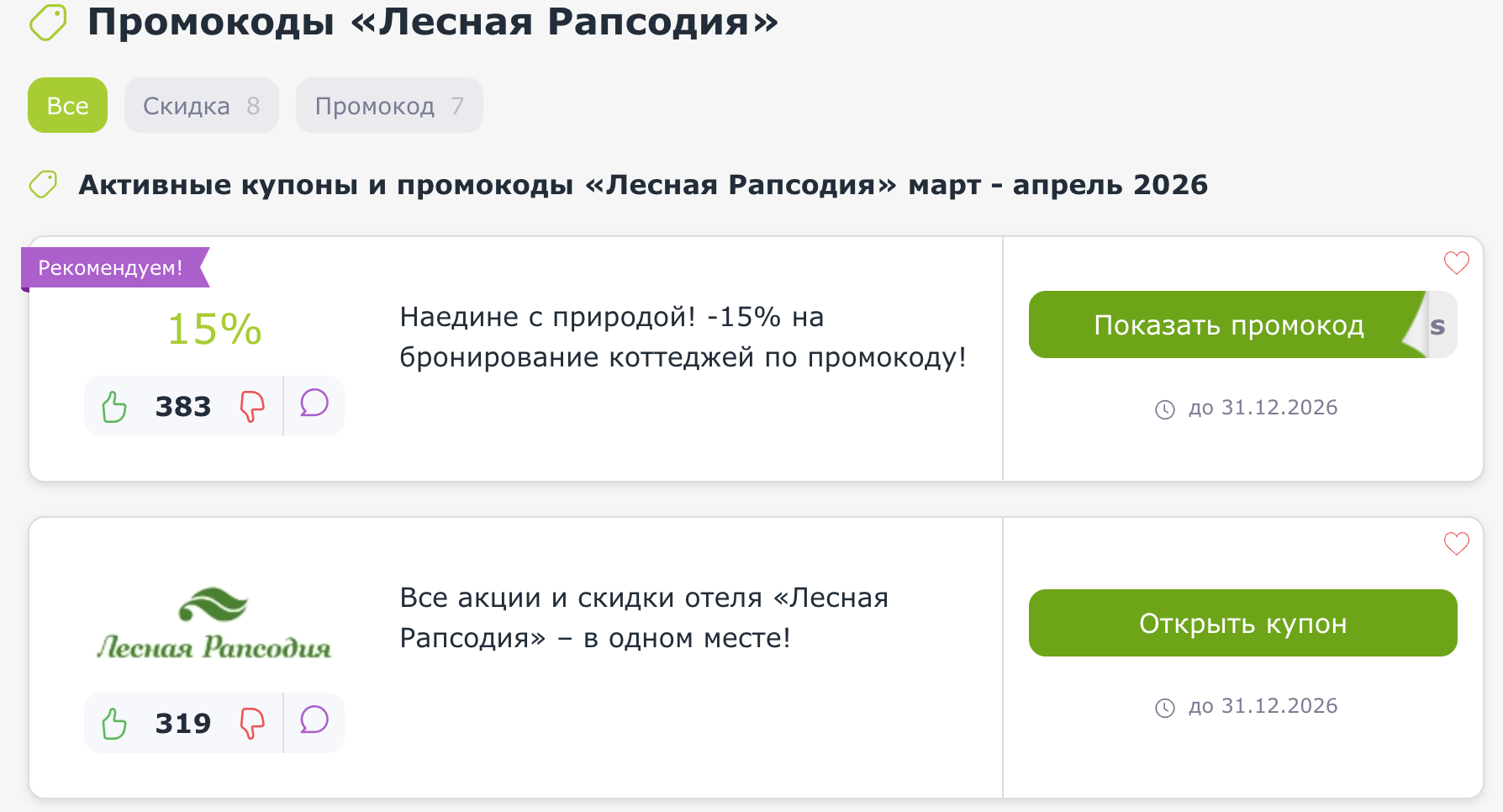Switch to the «Скидка» filter tab
Image resolution: width=1503 pixels, height=812 pixels.
click(201, 105)
